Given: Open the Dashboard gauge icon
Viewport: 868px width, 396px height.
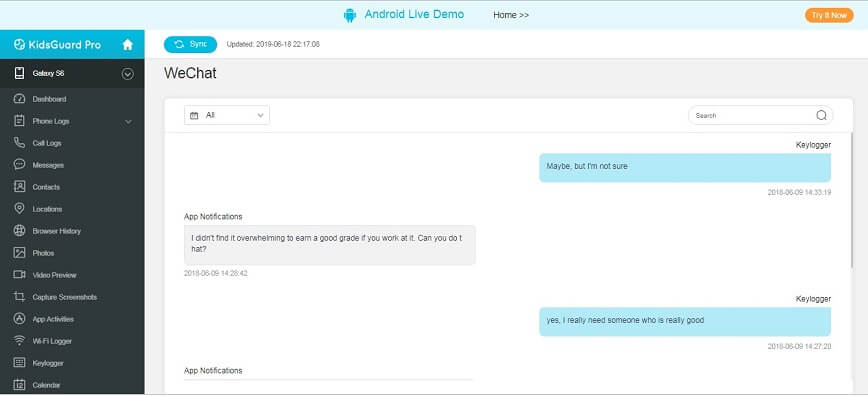Looking at the screenshot, I should pos(19,99).
